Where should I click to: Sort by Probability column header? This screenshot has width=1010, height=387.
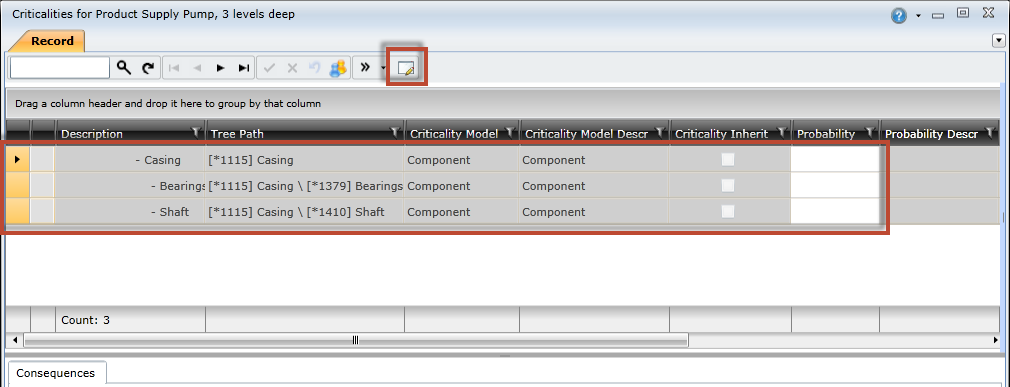coord(826,134)
